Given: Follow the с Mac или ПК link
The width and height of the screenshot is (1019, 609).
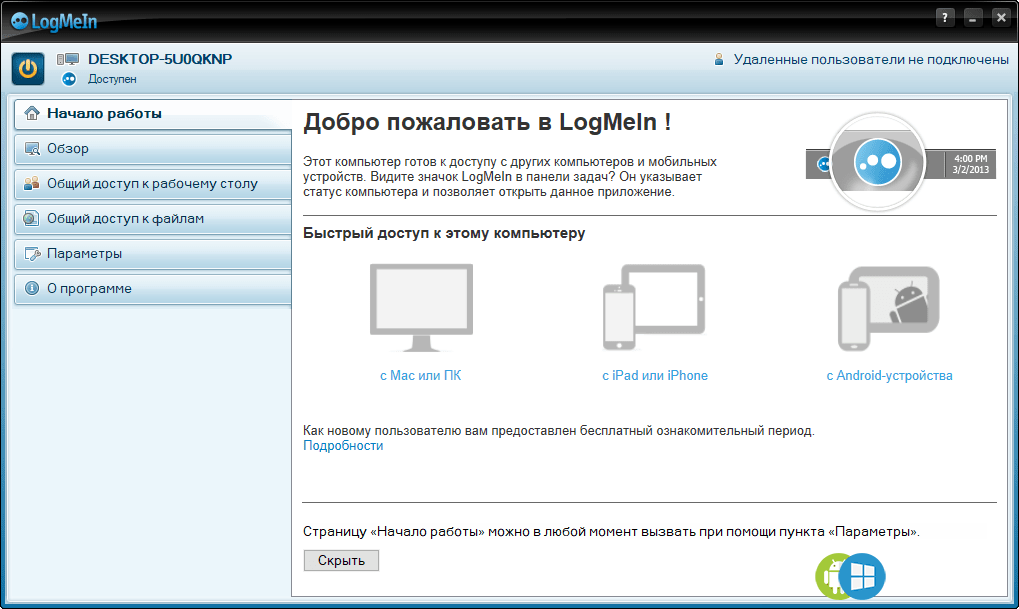Looking at the screenshot, I should [x=420, y=376].
